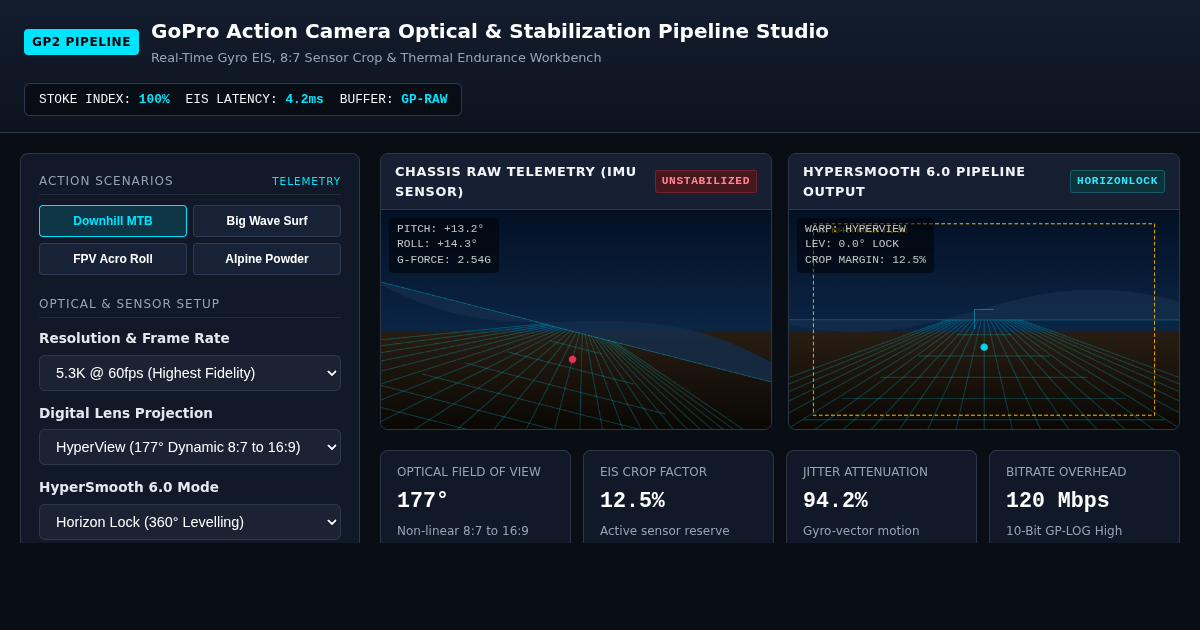The height and width of the screenshot is (630, 1200).
Task: Click the raw telemetry IMU viewport
Action: tap(576, 320)
